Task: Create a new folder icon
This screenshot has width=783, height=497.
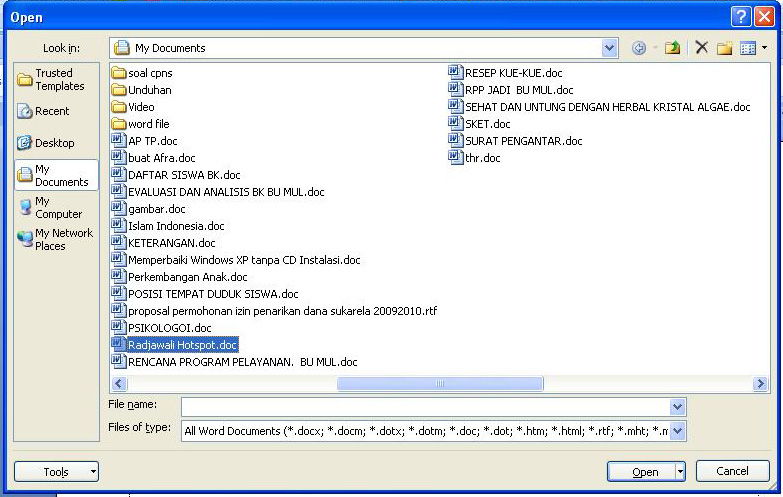Action: [725, 48]
